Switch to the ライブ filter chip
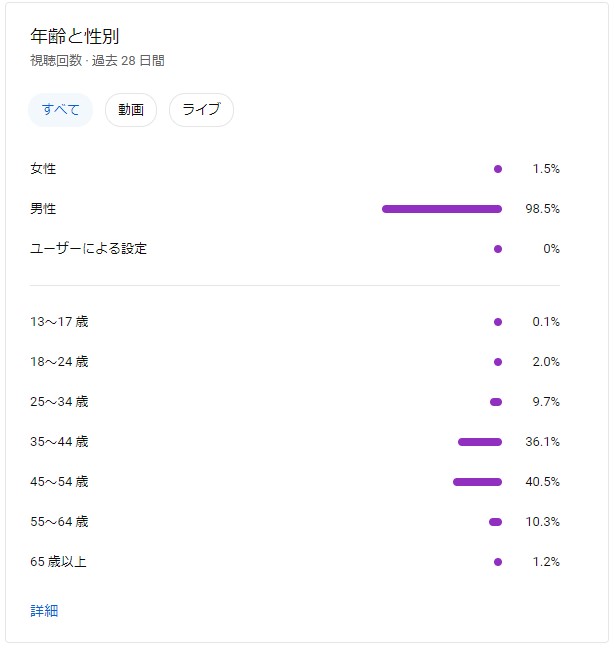The height and width of the screenshot is (648, 614). [201, 110]
